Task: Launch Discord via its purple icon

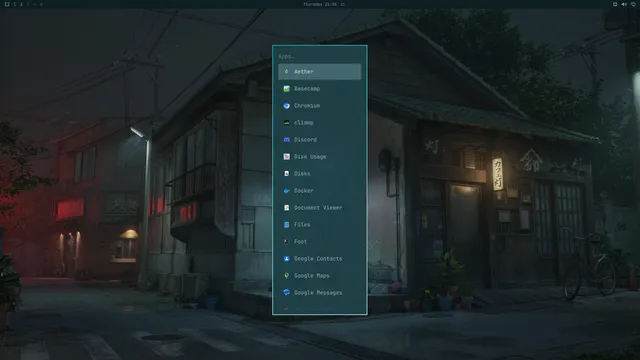Action: (x=287, y=140)
